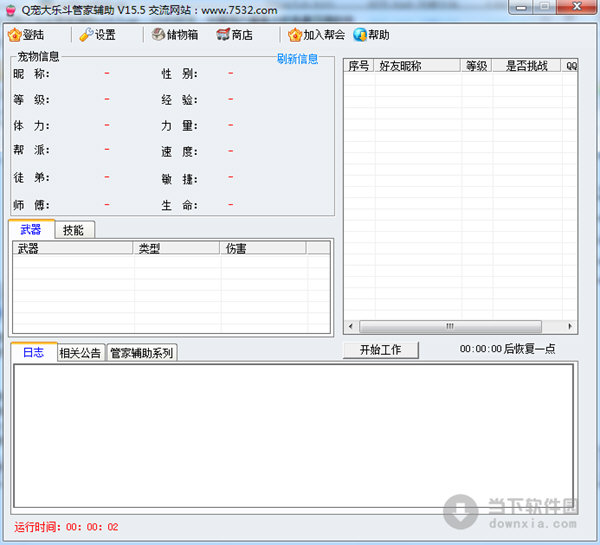Click the 00:00:00 后恢复一点 timer text
The width and height of the screenshot is (600, 545).
507,349
